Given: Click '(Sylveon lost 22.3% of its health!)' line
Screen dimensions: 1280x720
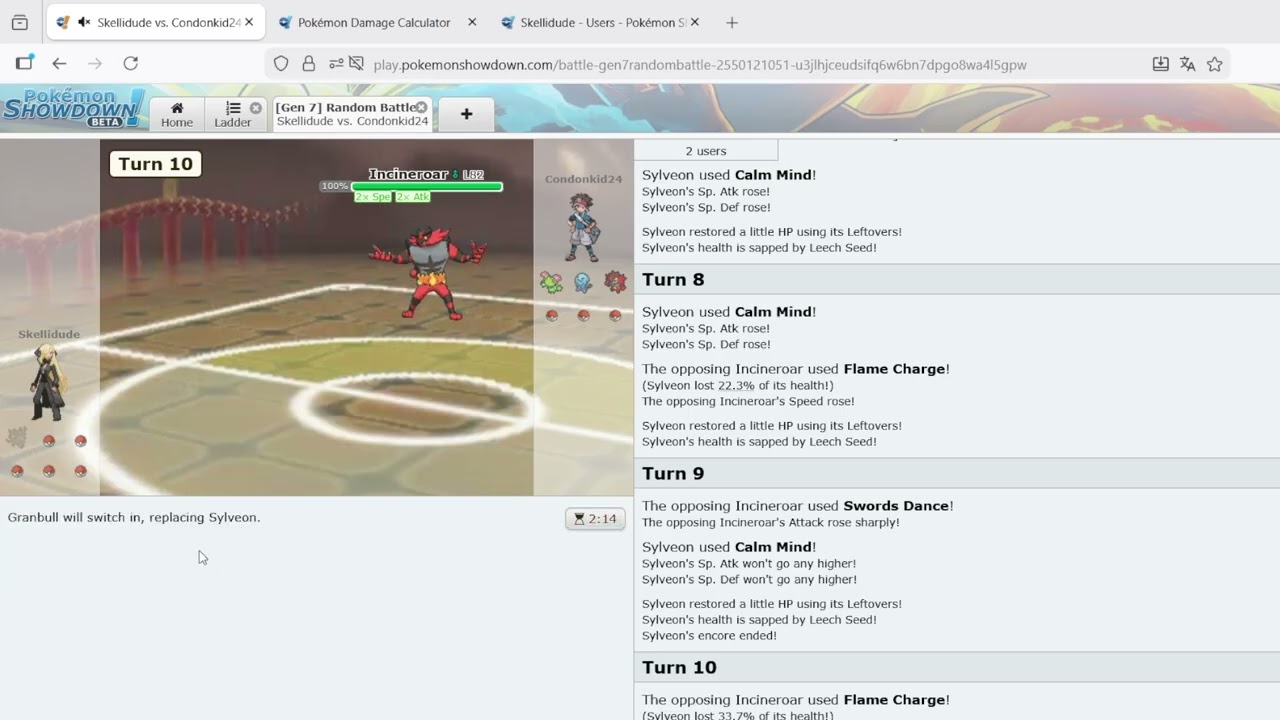Looking at the screenshot, I should [x=737, y=385].
